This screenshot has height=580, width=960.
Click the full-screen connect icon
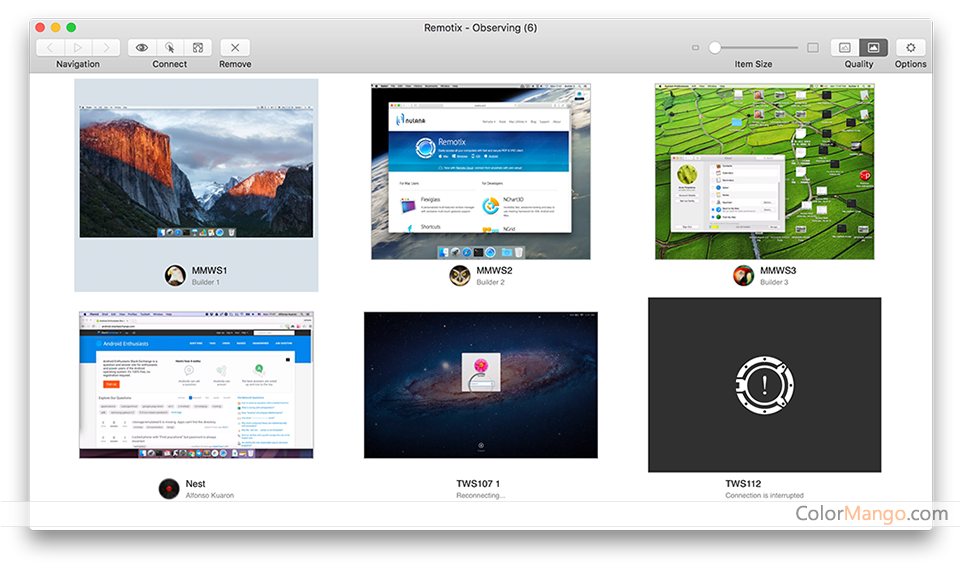[198, 47]
